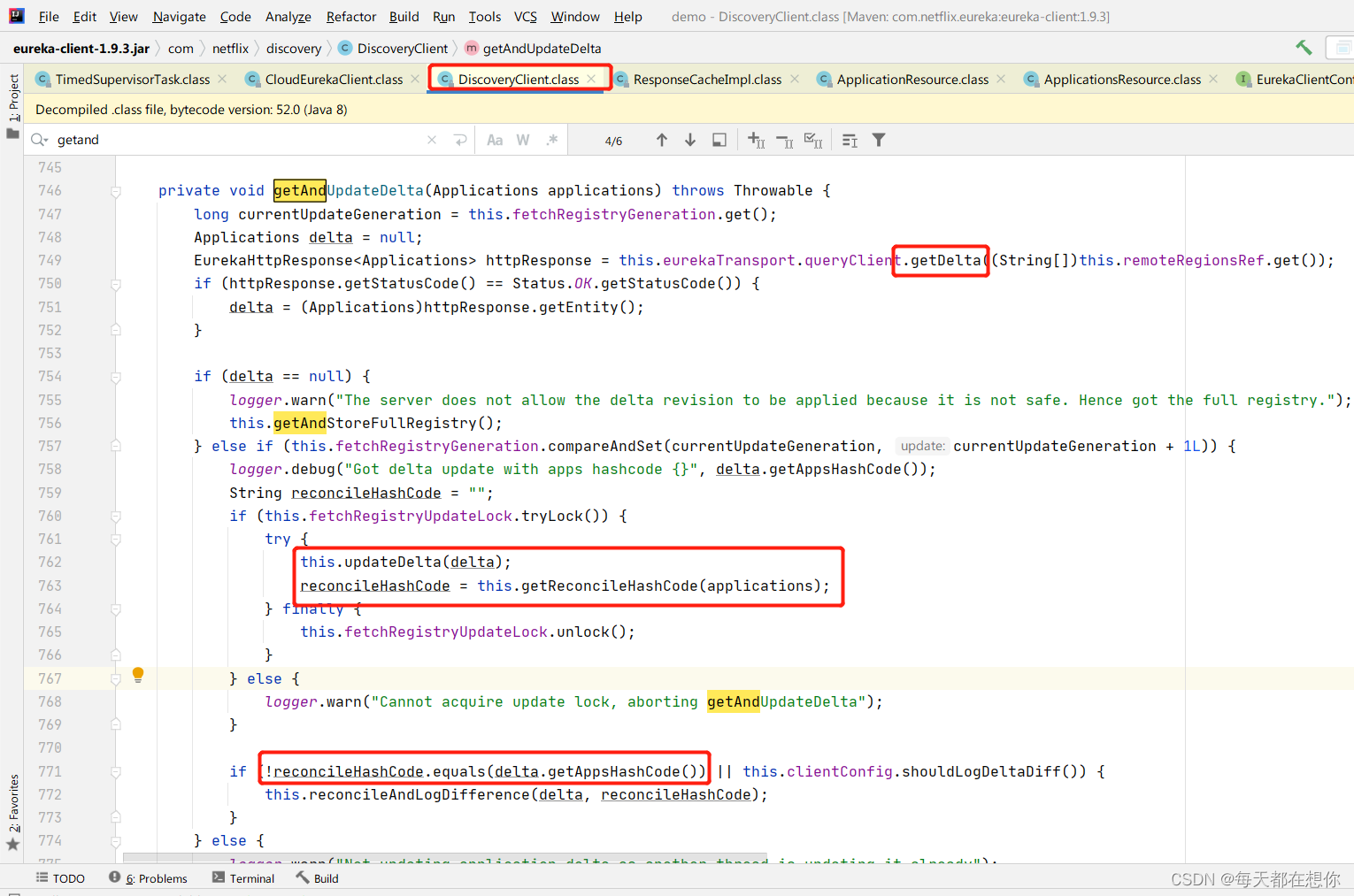Click the new line icon in search
The height and width of the screenshot is (896, 1354).
[460, 140]
